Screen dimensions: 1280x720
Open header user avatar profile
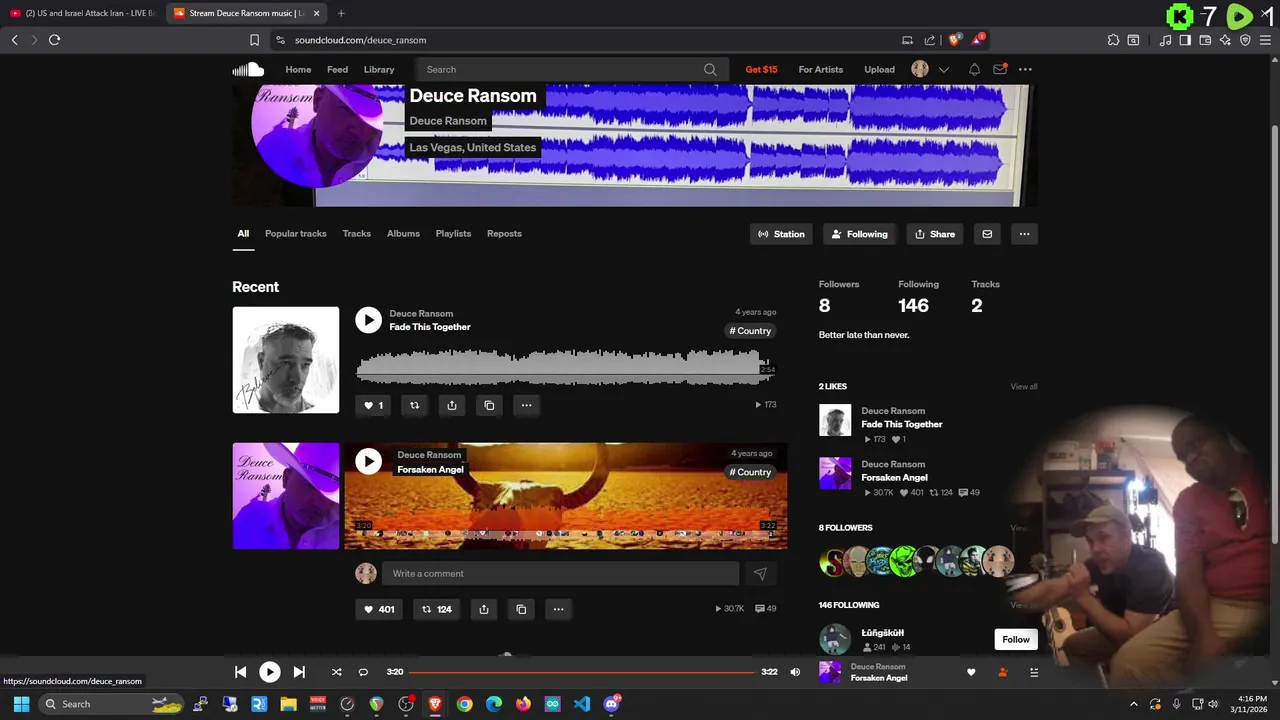920,69
